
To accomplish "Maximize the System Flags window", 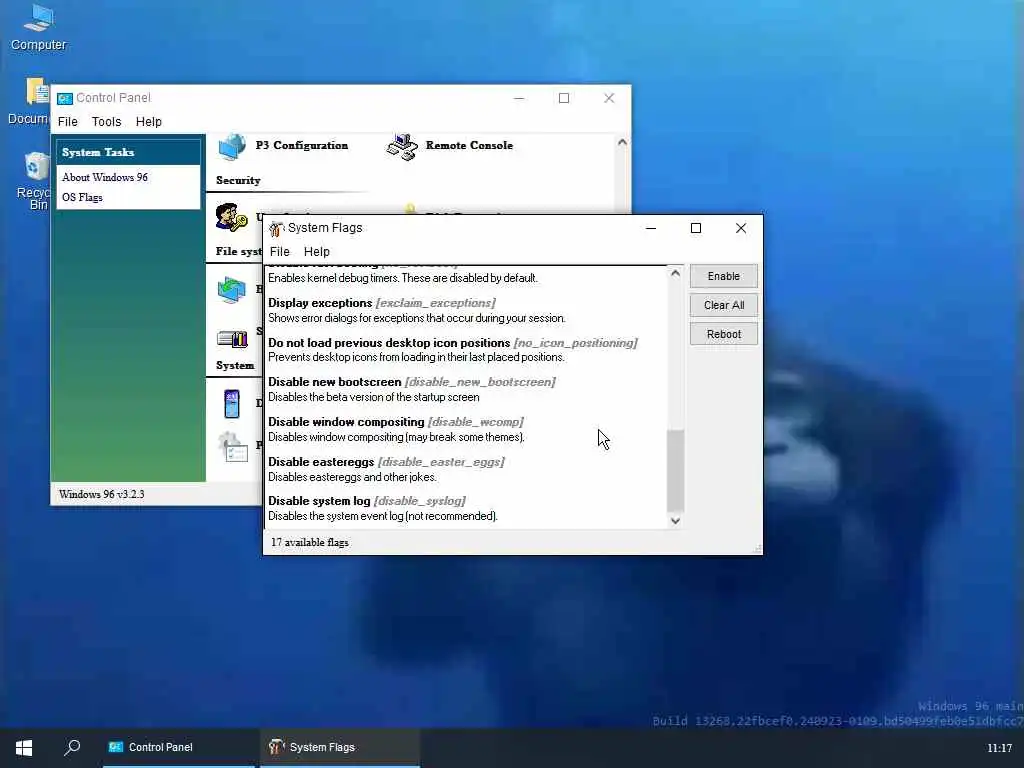I will tap(696, 228).
